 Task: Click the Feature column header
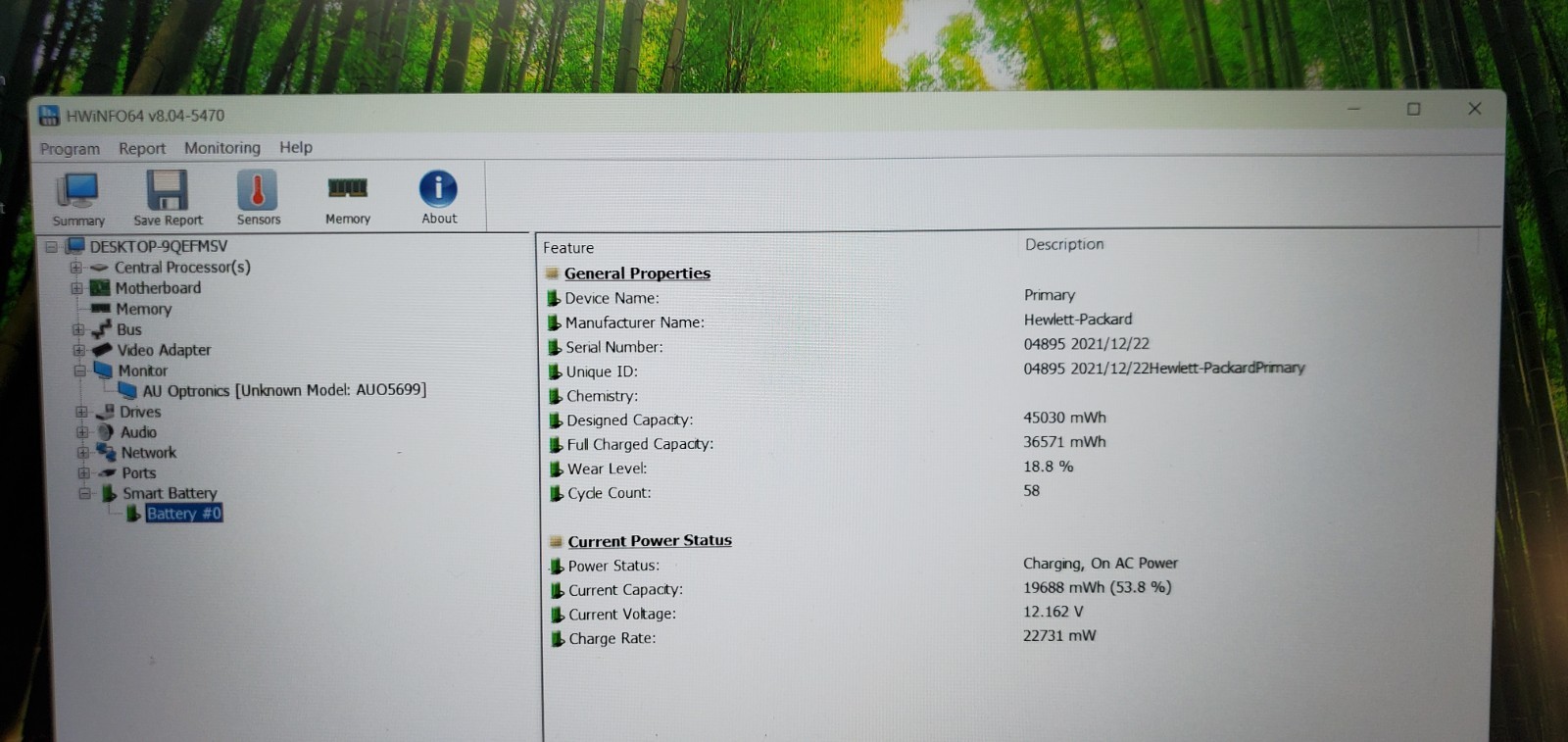tap(568, 248)
